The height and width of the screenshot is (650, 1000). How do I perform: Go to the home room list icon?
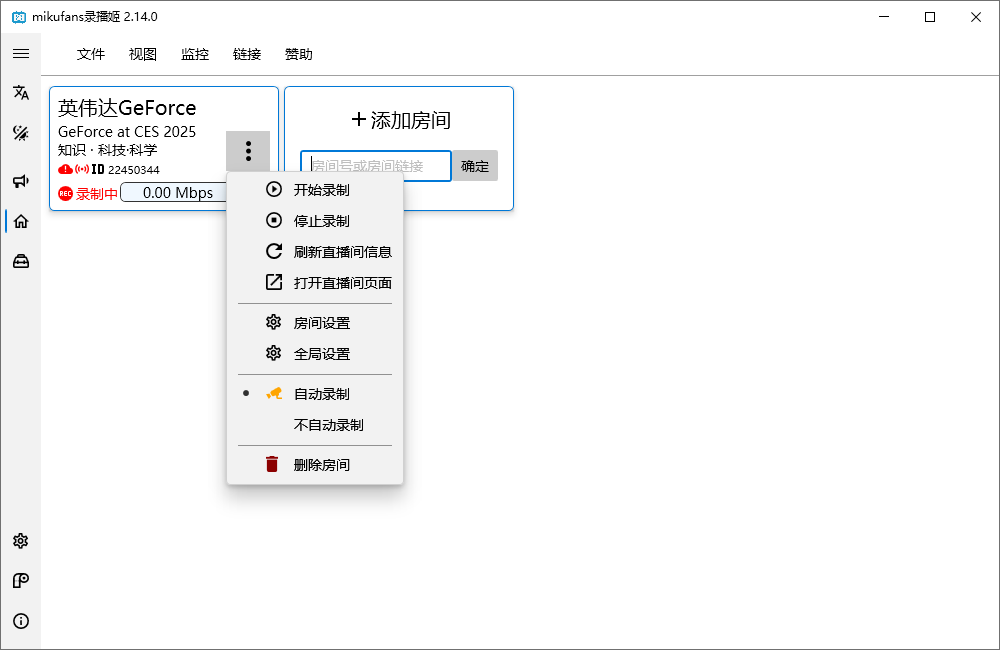(21, 221)
